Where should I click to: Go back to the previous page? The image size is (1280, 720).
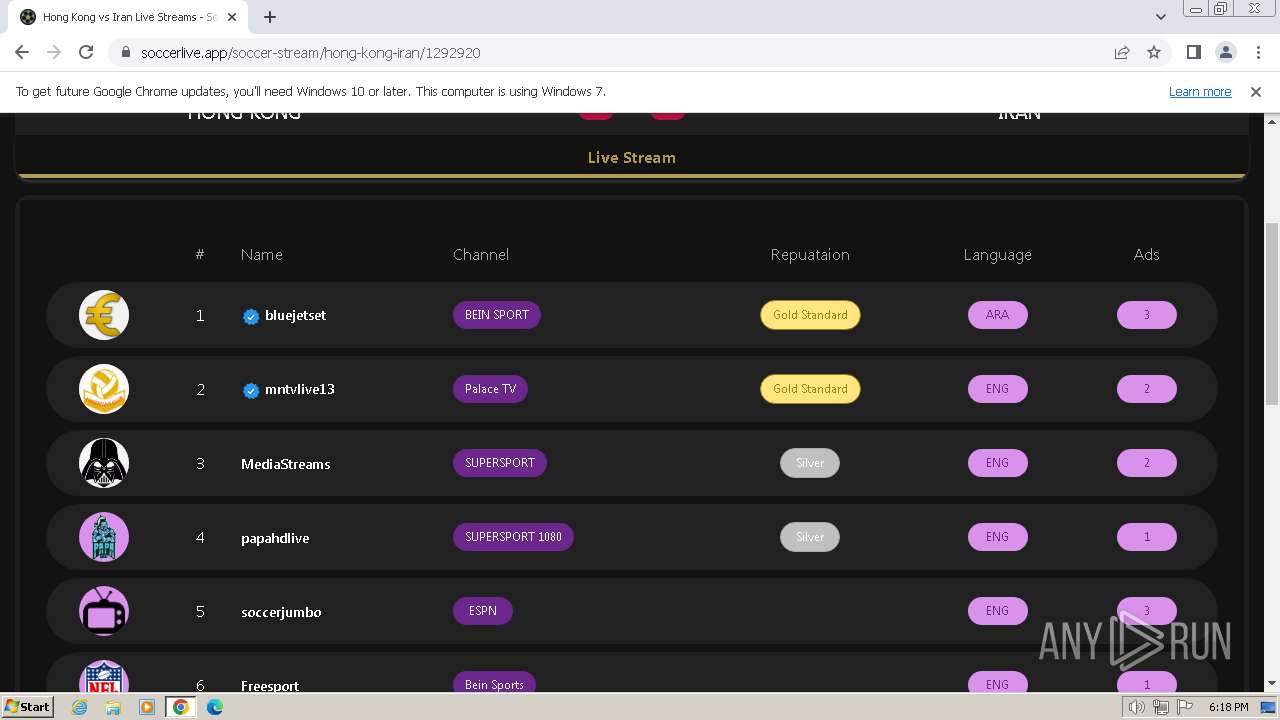point(22,52)
